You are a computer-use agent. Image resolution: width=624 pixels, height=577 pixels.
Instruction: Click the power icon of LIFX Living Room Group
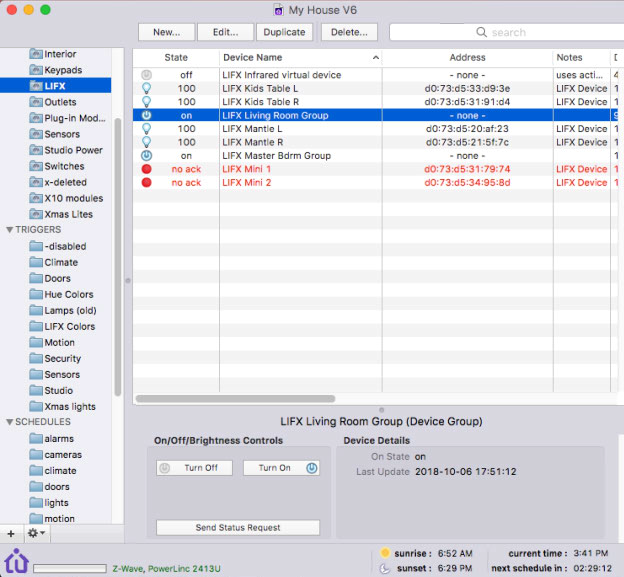tap(146, 115)
